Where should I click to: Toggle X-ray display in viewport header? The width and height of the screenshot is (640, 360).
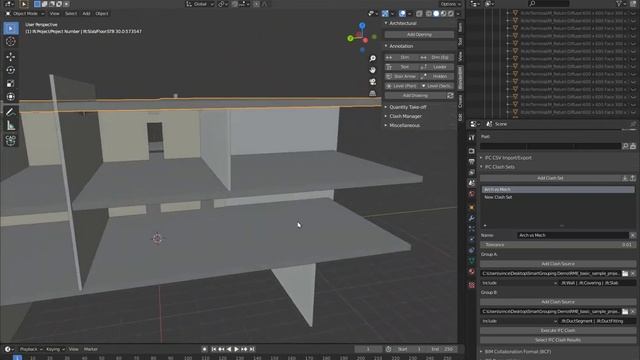click(419, 13)
